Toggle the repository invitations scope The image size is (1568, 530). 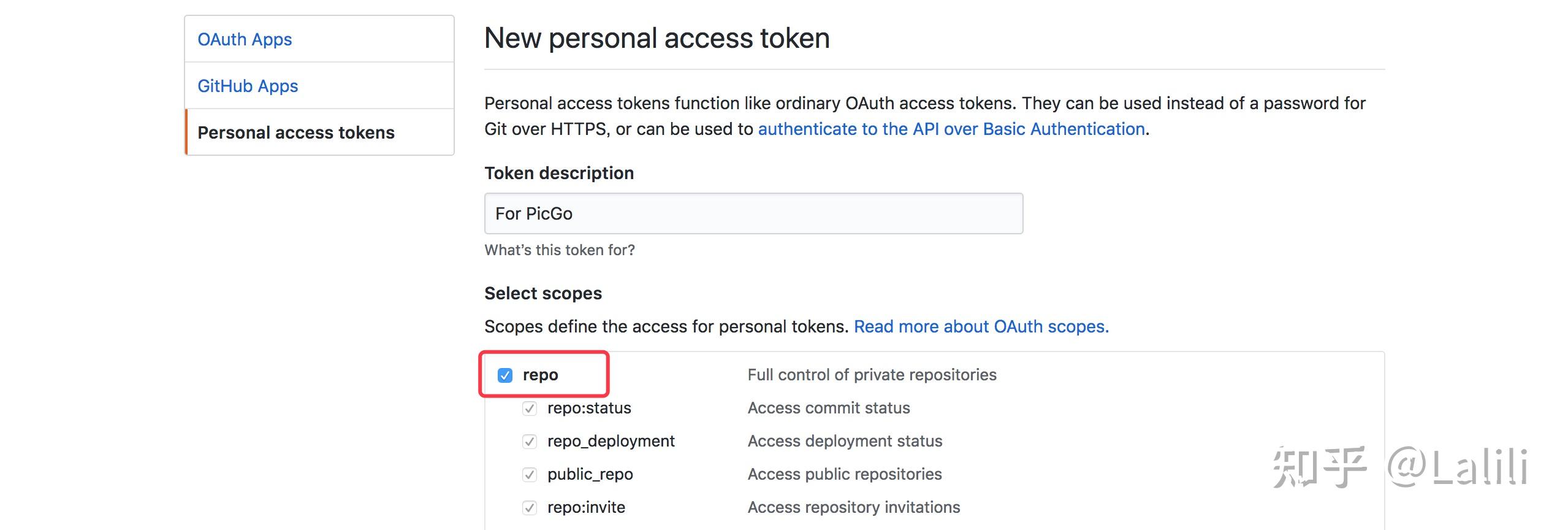(529, 507)
